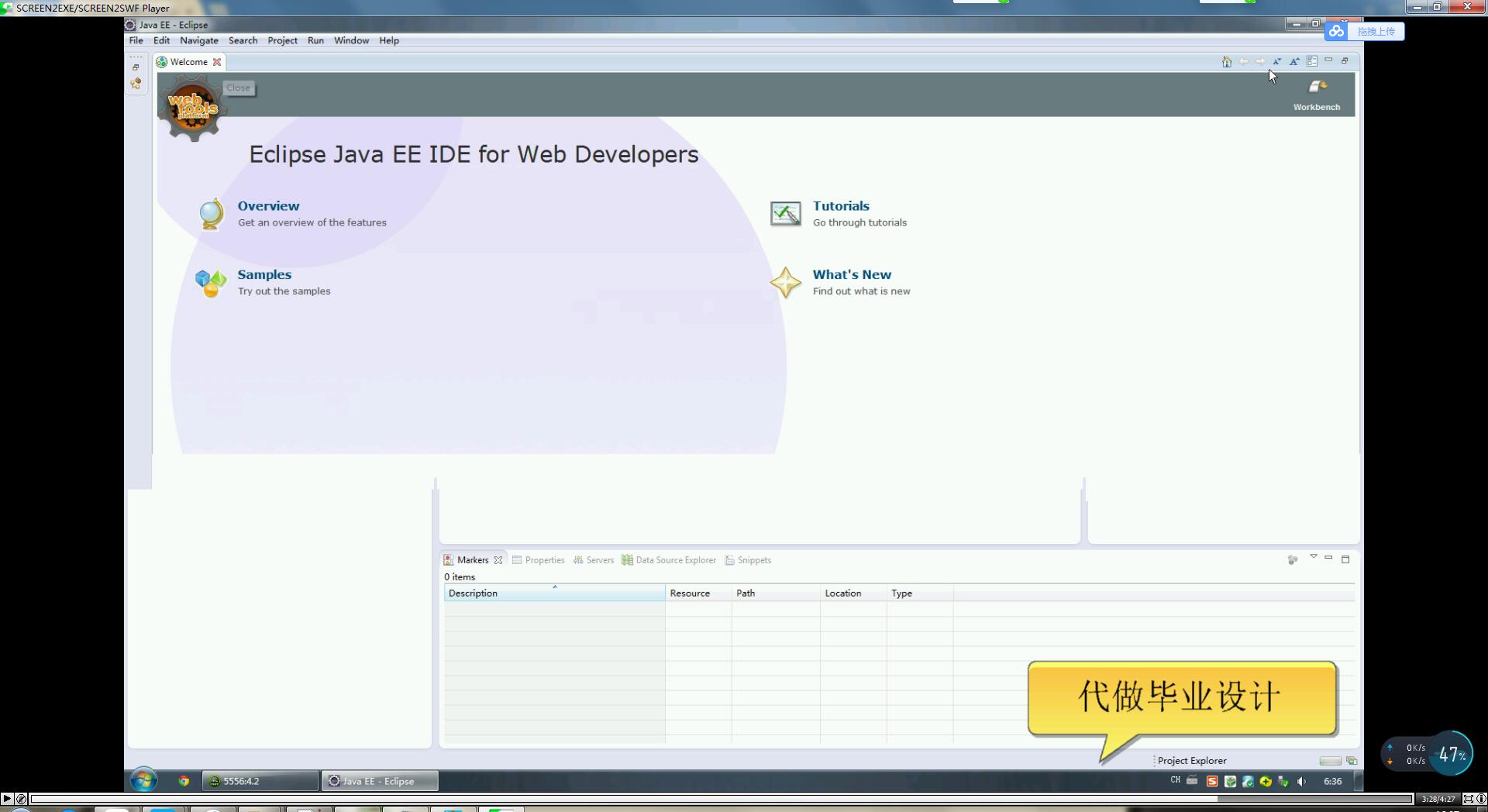This screenshot has width=1488, height=812.
Task: Open the Search menu
Action: 243,40
